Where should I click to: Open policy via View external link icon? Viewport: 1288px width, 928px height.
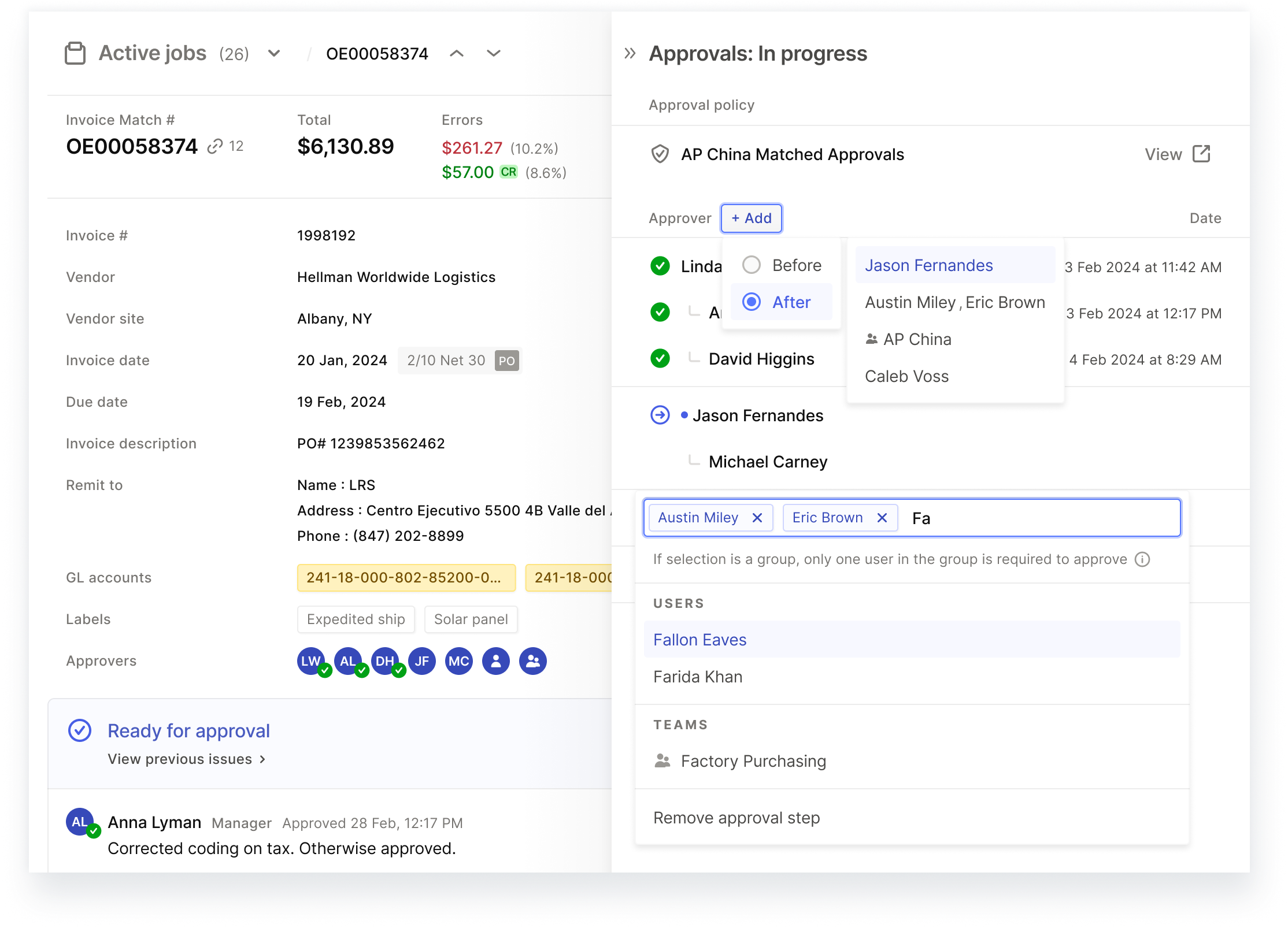(1201, 154)
